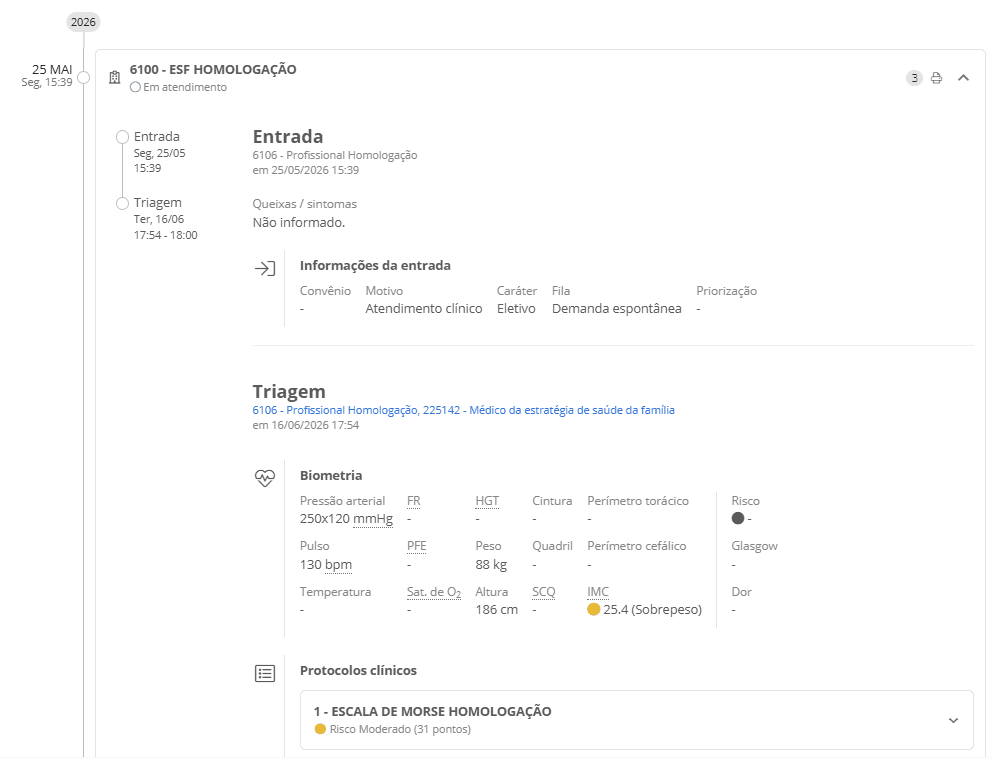Click the FR abbreviation label
The height and width of the screenshot is (763, 994).
click(x=414, y=501)
